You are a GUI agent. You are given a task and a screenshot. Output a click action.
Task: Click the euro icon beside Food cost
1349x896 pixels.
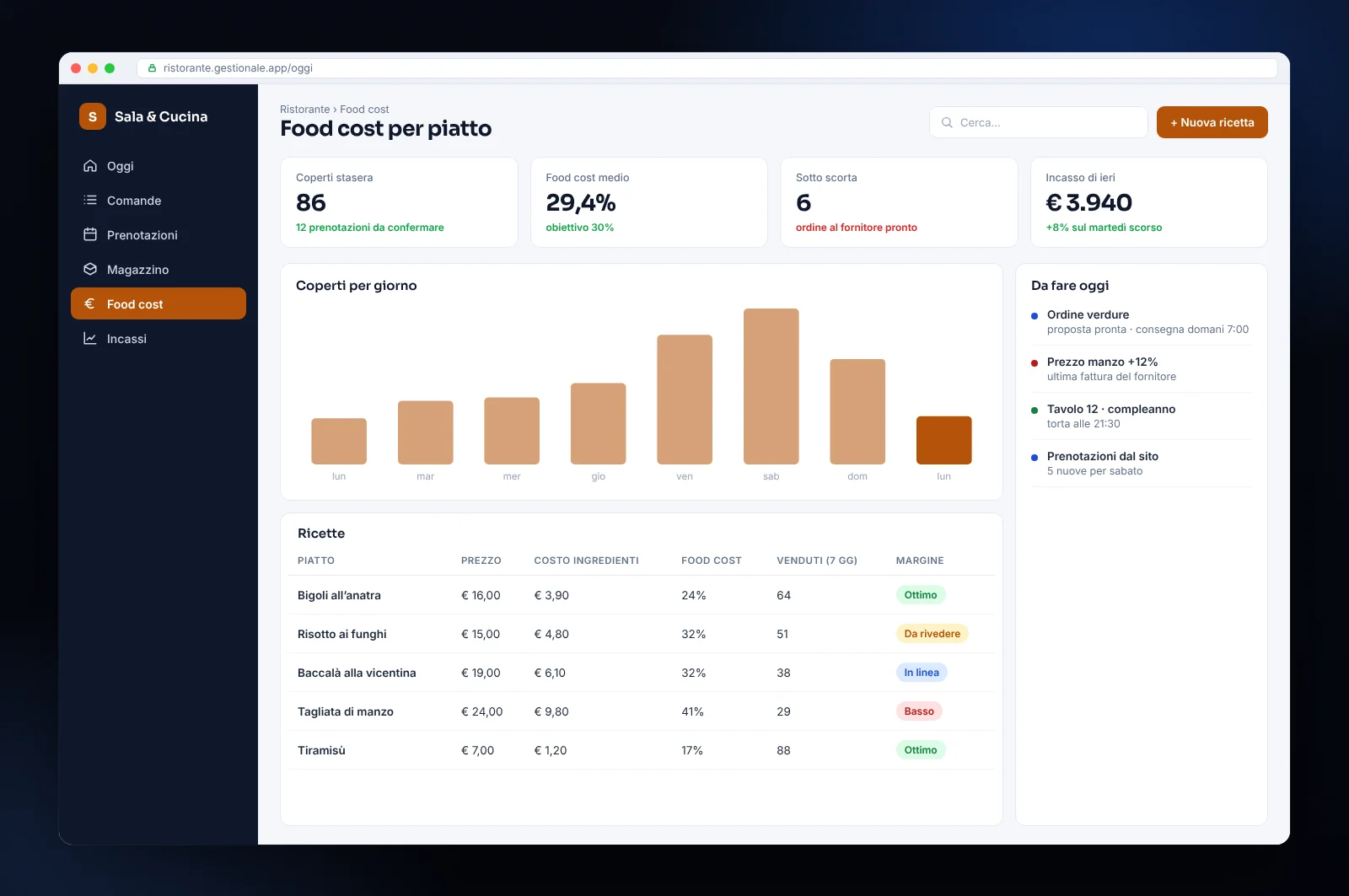pyautogui.click(x=90, y=304)
